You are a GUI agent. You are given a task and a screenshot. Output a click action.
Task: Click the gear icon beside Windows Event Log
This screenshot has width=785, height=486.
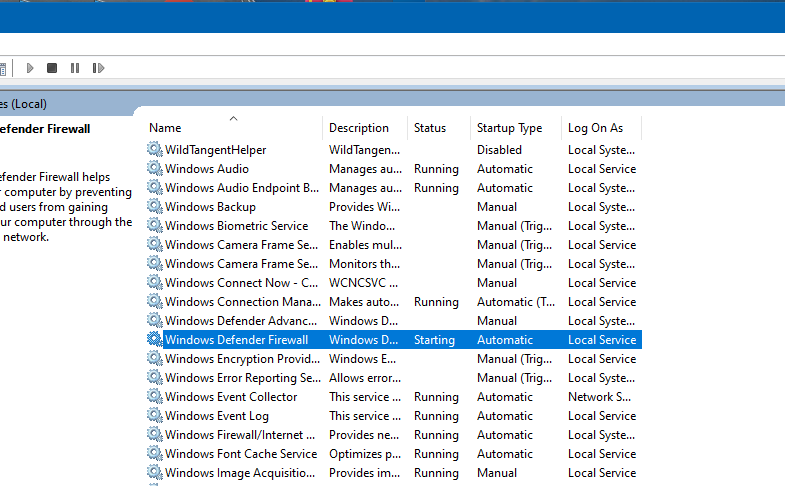pos(155,415)
